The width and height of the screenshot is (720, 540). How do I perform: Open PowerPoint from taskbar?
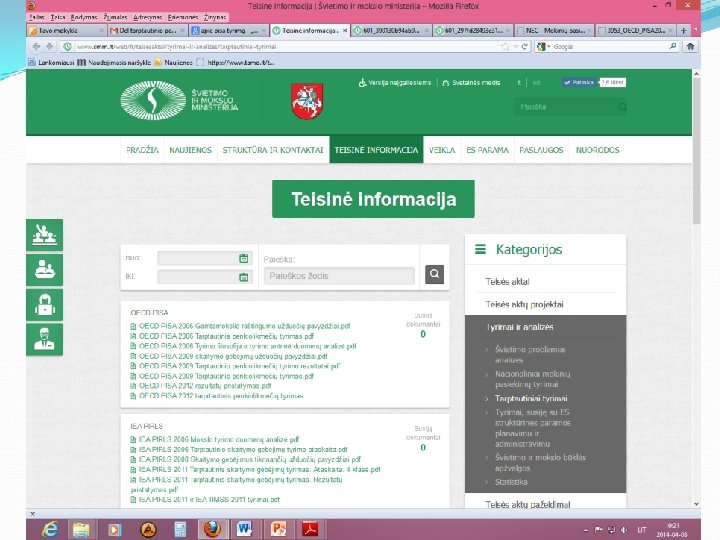click(x=278, y=529)
